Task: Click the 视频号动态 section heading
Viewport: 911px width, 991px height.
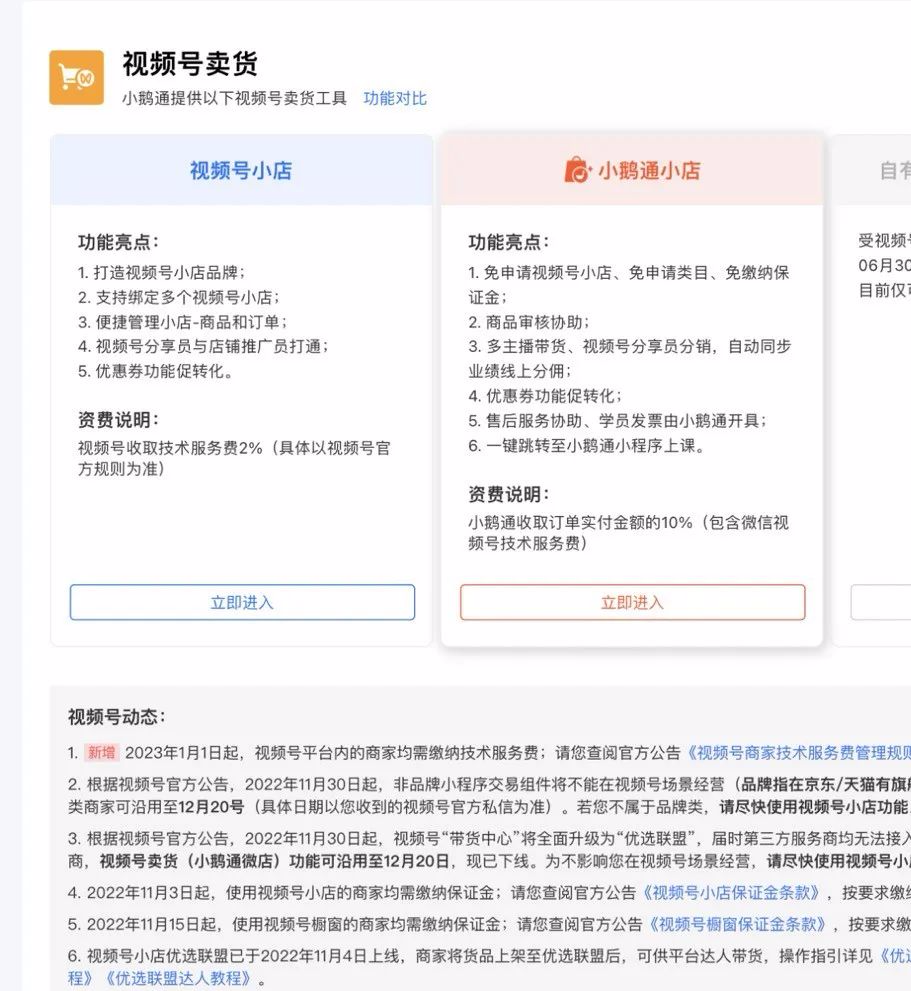Action: click(x=116, y=717)
